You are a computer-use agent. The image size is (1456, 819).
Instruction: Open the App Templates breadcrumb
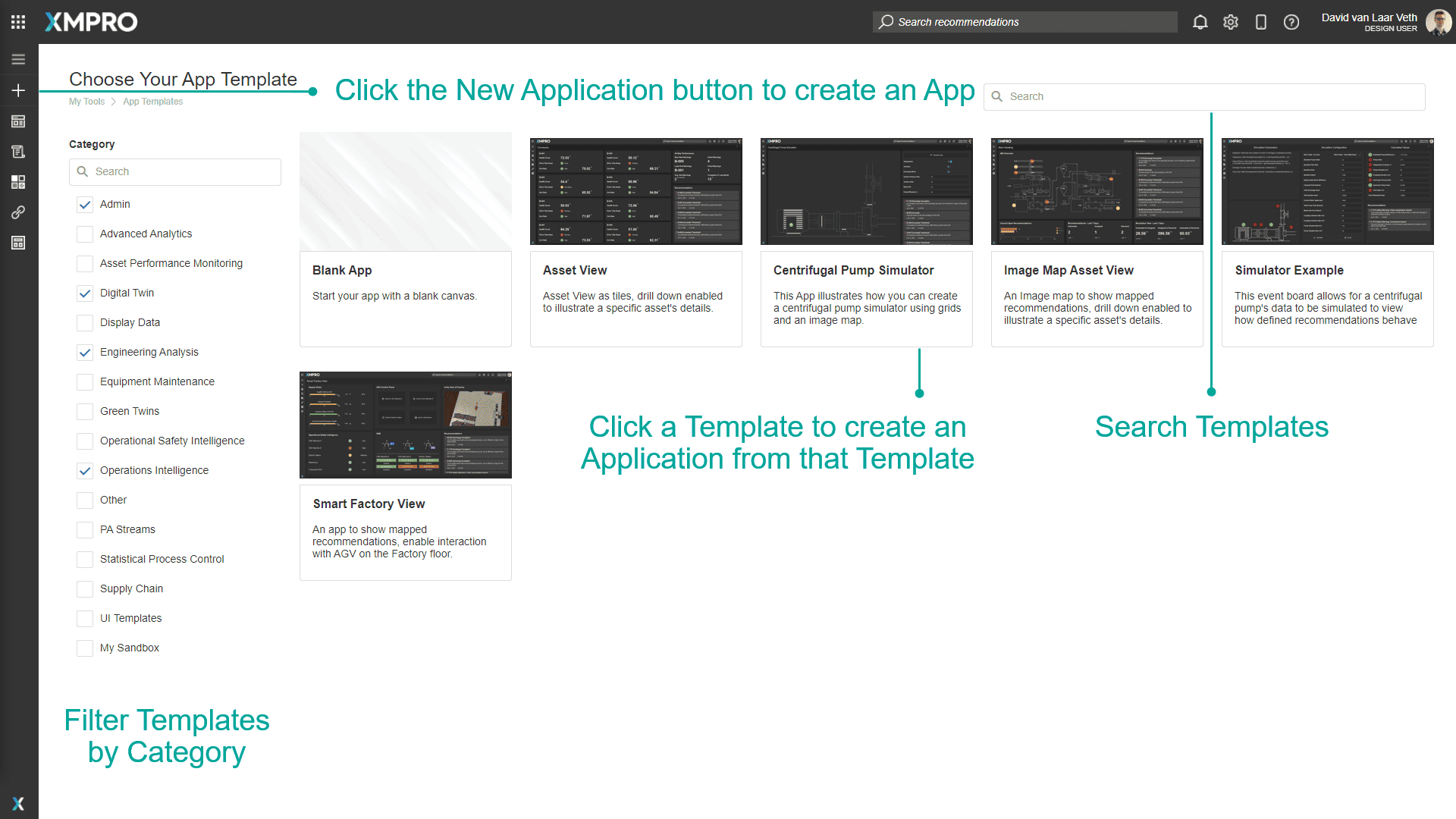pos(152,101)
